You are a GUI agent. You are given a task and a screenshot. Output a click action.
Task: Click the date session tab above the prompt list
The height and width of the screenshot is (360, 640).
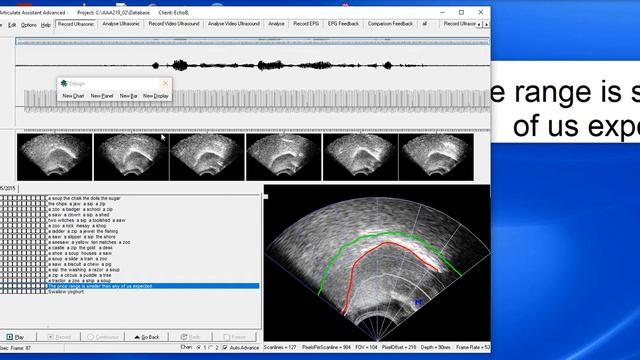coord(8,189)
